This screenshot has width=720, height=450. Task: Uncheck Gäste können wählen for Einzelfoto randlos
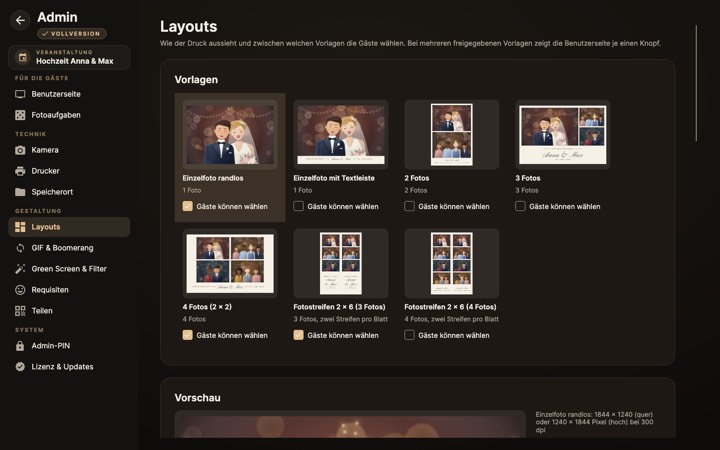point(187,206)
